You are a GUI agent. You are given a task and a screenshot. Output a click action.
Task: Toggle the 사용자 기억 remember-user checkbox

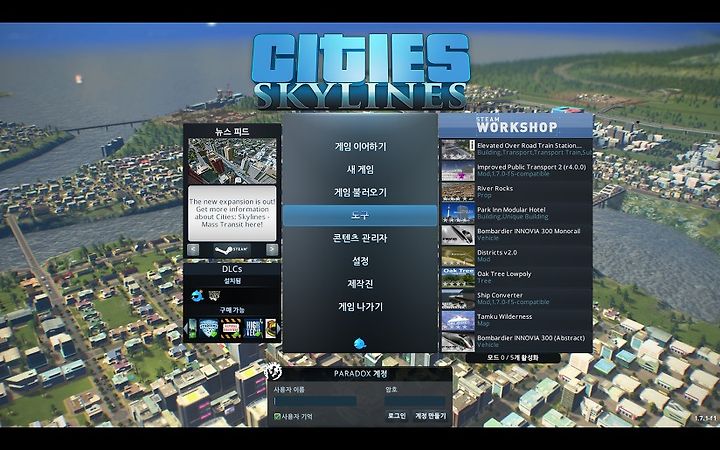coord(277,416)
